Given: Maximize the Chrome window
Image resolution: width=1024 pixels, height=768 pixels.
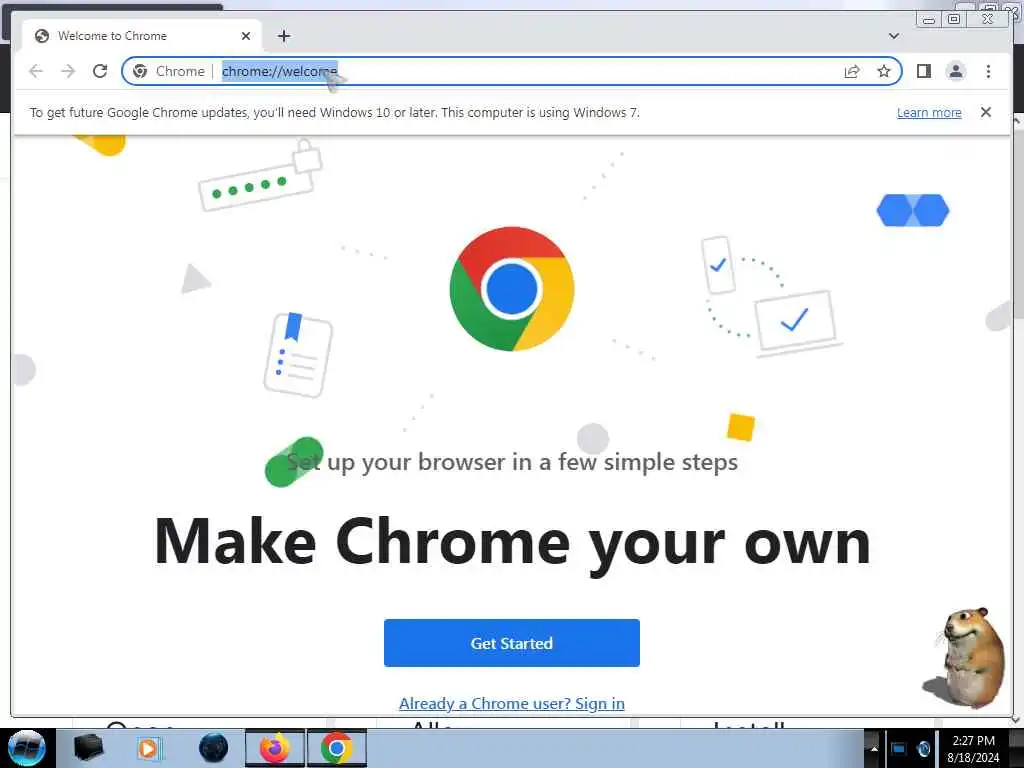Looking at the screenshot, I should tap(954, 20).
